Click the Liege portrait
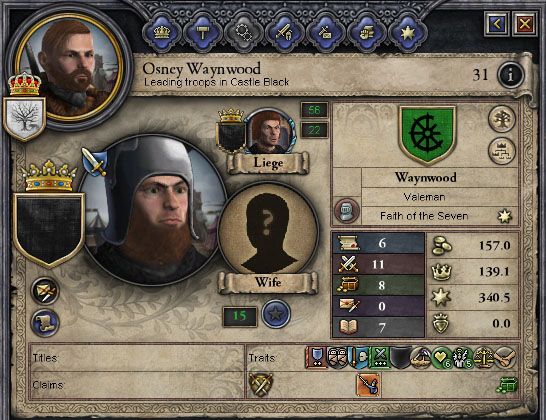 click(270, 132)
